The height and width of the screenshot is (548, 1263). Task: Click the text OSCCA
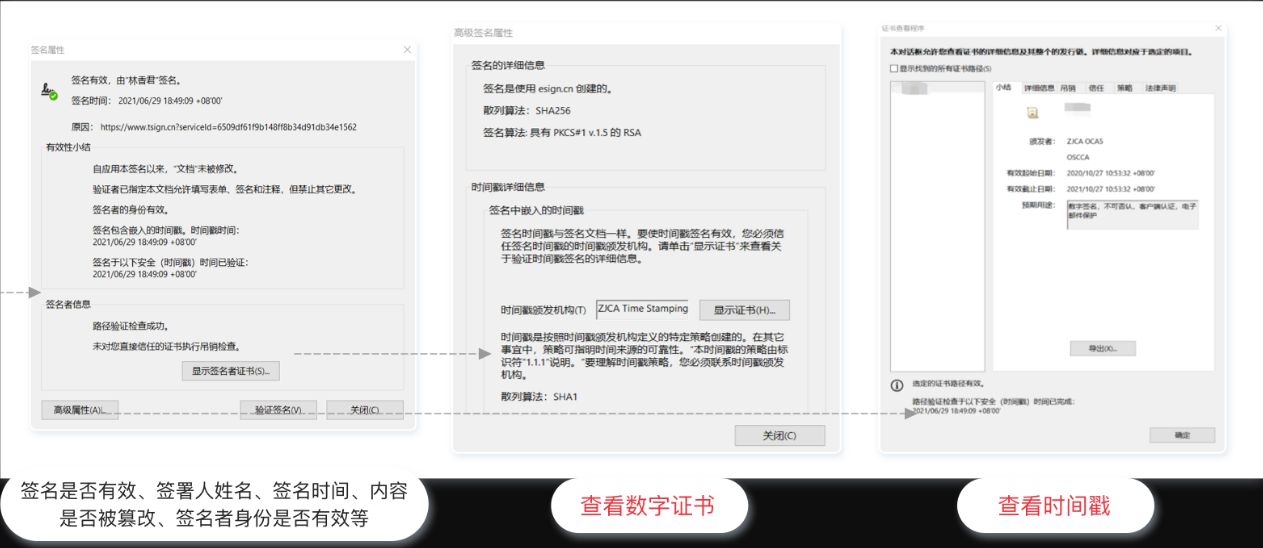click(1078, 157)
